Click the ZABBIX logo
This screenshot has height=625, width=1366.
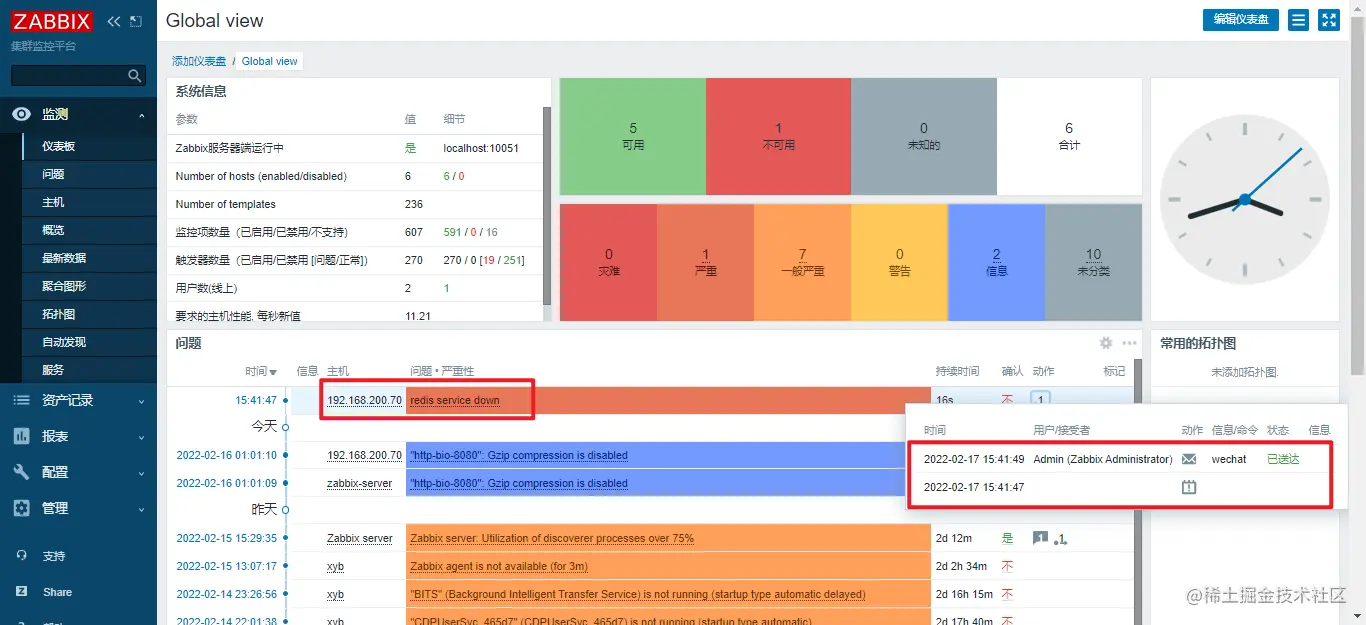click(51, 21)
